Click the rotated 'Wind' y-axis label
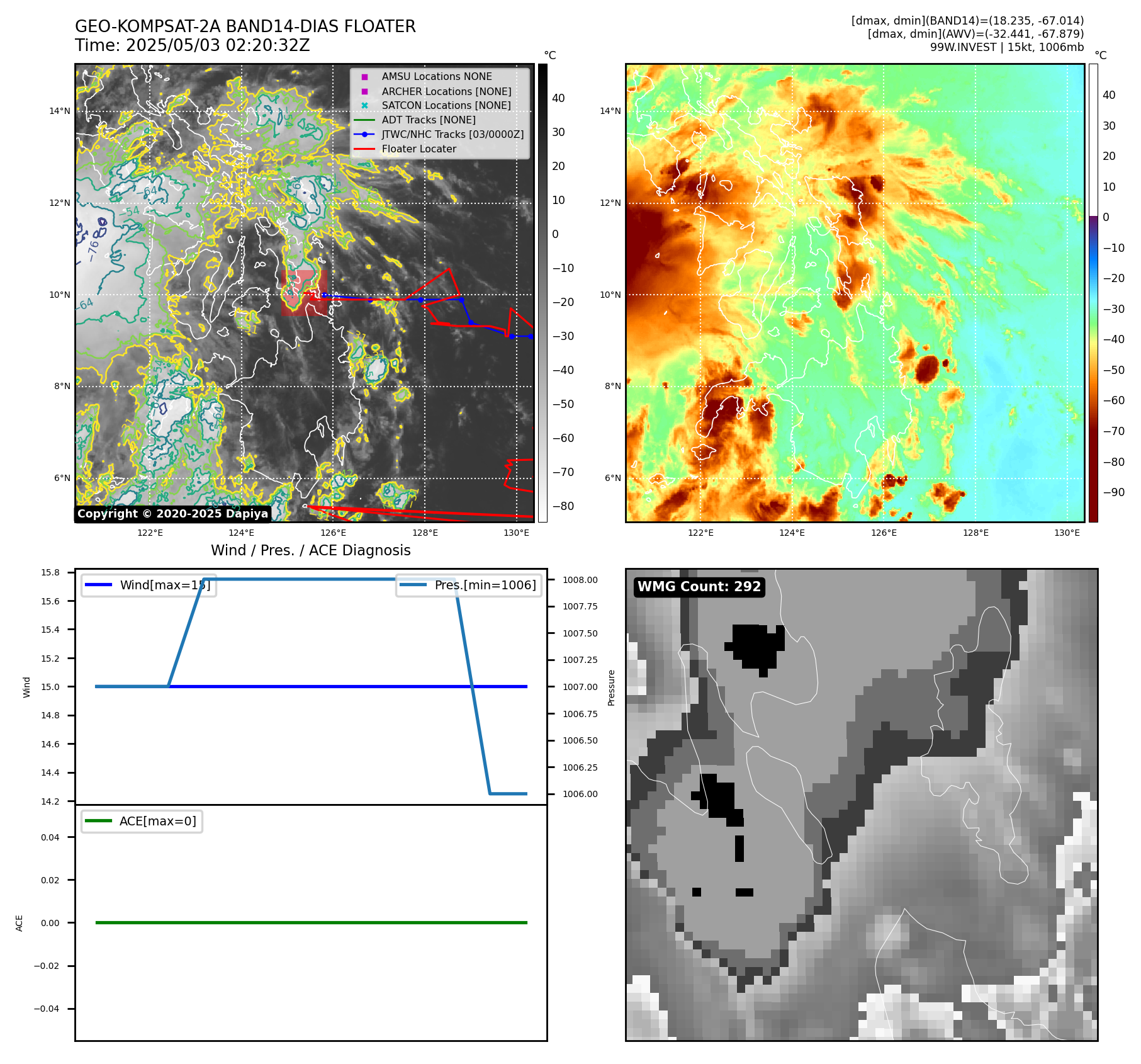This screenshot has height=1064, width=1141. tap(26, 688)
